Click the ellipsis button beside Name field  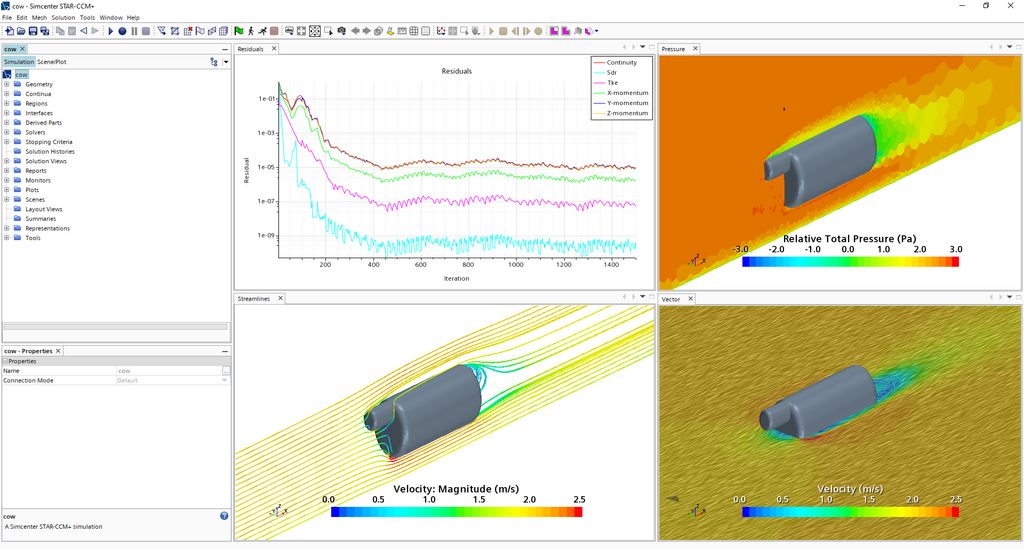pyautogui.click(x=226, y=371)
